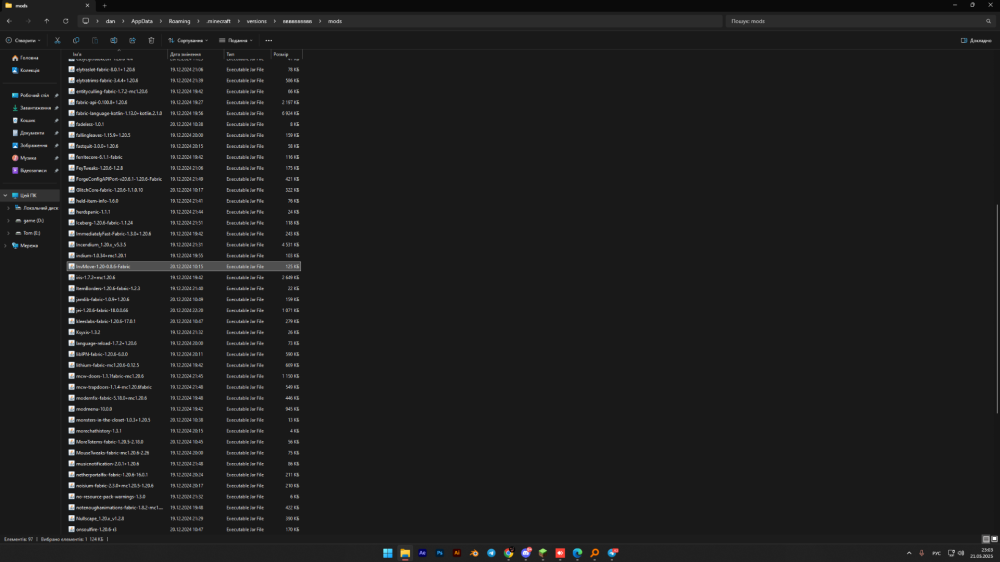Select file lithium-fabric-mc1.20.6-0.12.5
The height and width of the screenshot is (562, 1000).
(x=184, y=365)
